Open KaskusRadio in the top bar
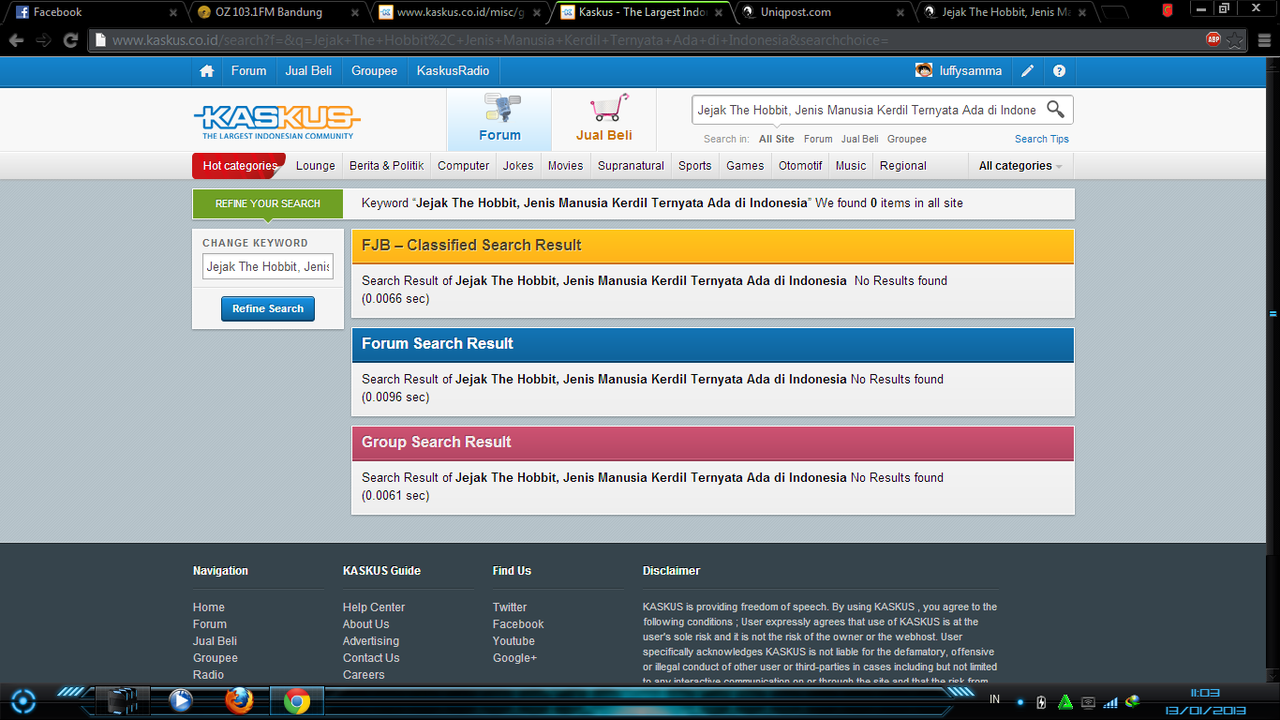This screenshot has width=1280, height=720. [453, 71]
